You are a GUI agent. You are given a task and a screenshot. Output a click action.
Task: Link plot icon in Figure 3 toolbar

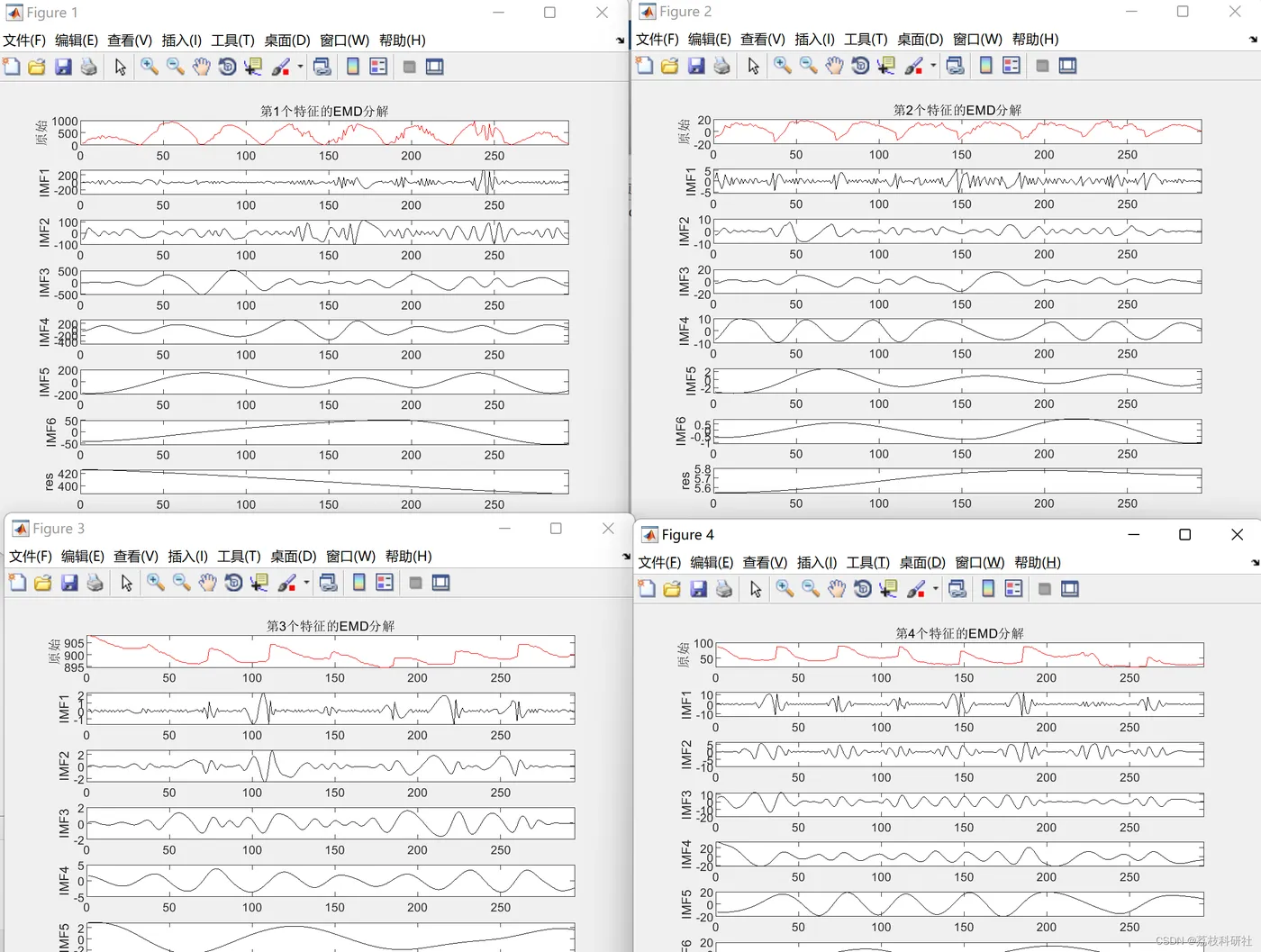pyautogui.click(x=329, y=583)
